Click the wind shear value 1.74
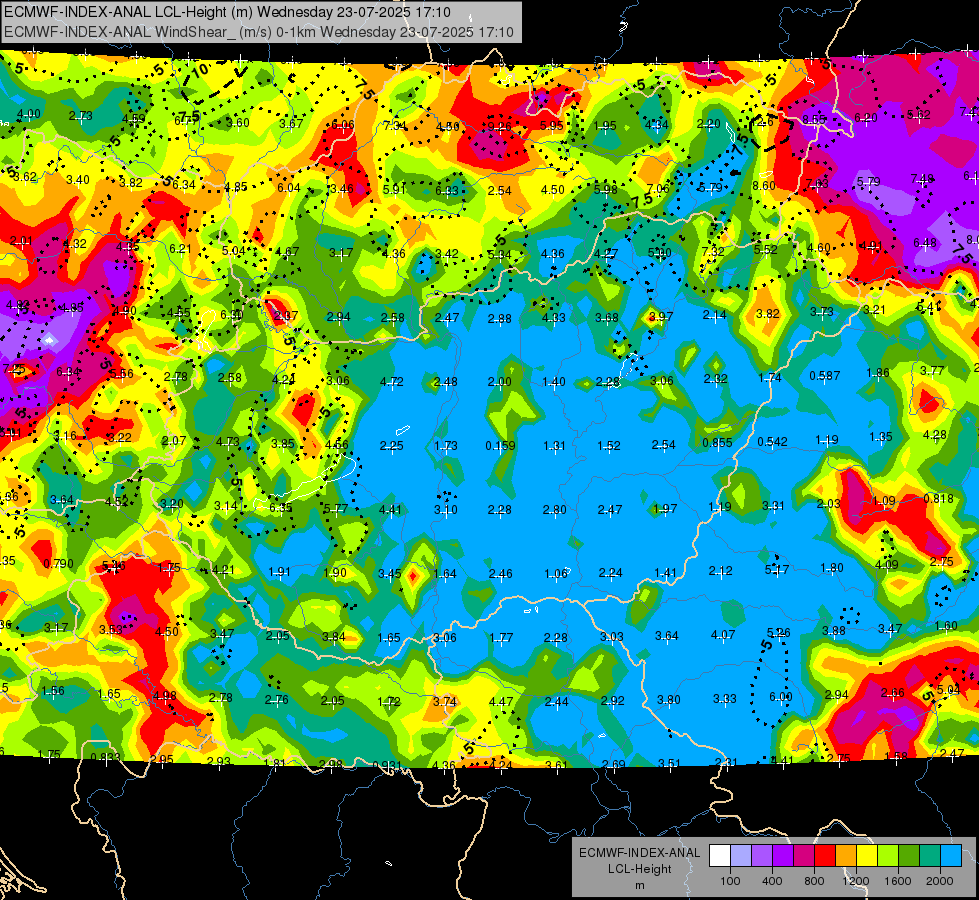The image size is (979, 900). [x=770, y=377]
